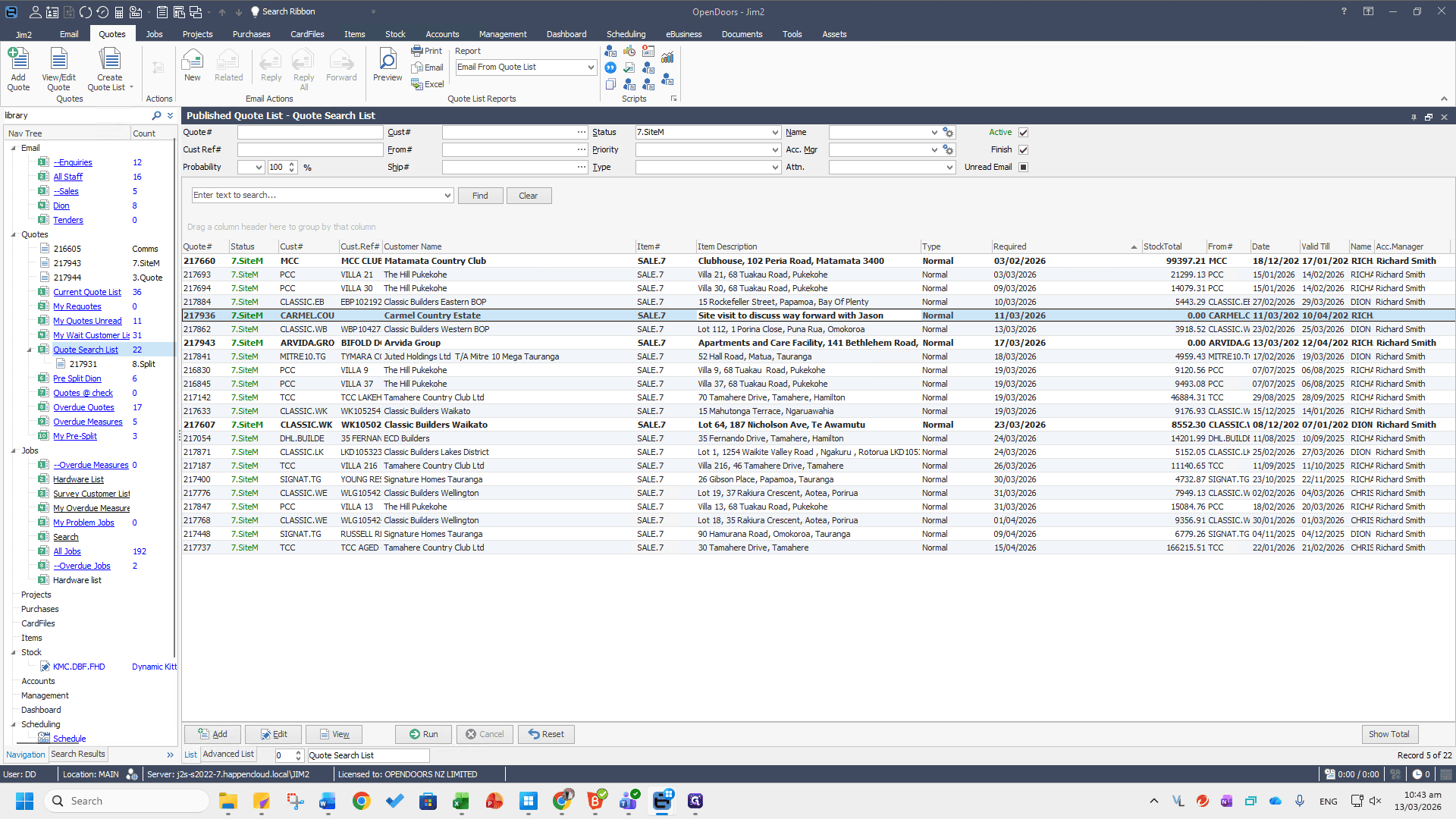Click the blue double-quote script icon

pyautogui.click(x=610, y=67)
